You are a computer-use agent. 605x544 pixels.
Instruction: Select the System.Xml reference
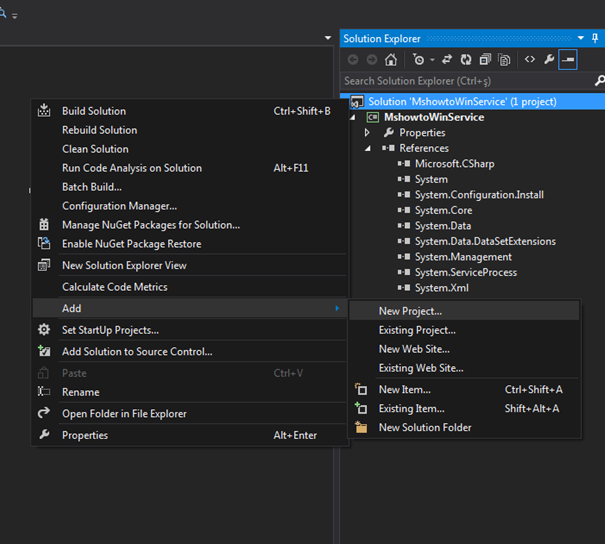point(441,288)
